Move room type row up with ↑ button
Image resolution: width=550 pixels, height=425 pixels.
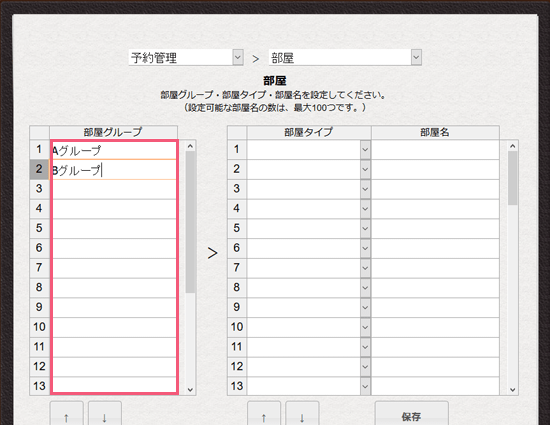click(264, 414)
